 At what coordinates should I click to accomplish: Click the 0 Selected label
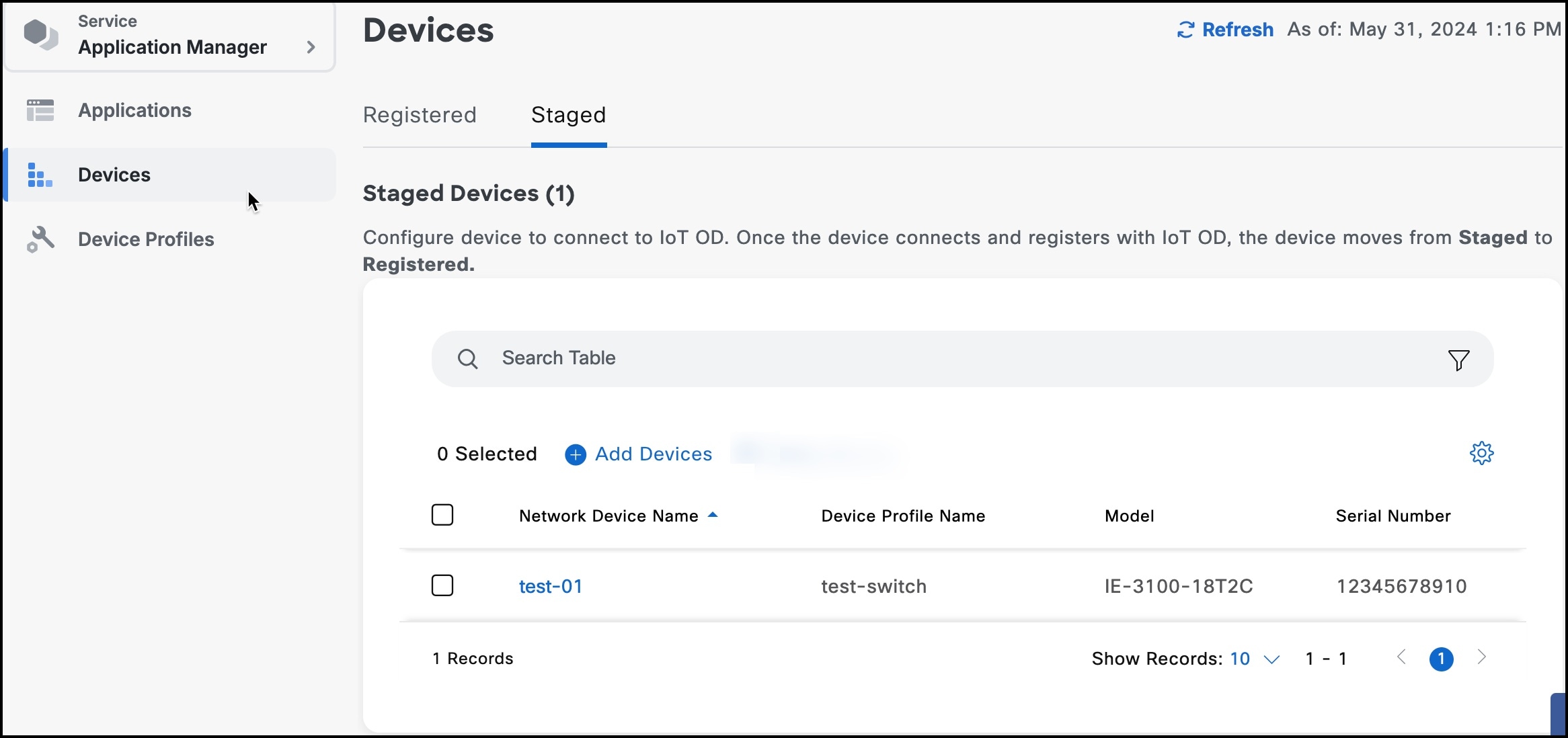point(487,454)
